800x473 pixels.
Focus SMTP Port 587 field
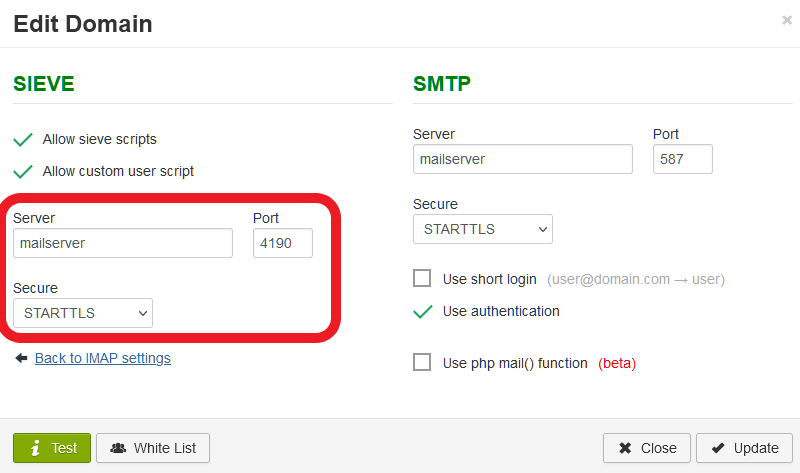(x=683, y=159)
